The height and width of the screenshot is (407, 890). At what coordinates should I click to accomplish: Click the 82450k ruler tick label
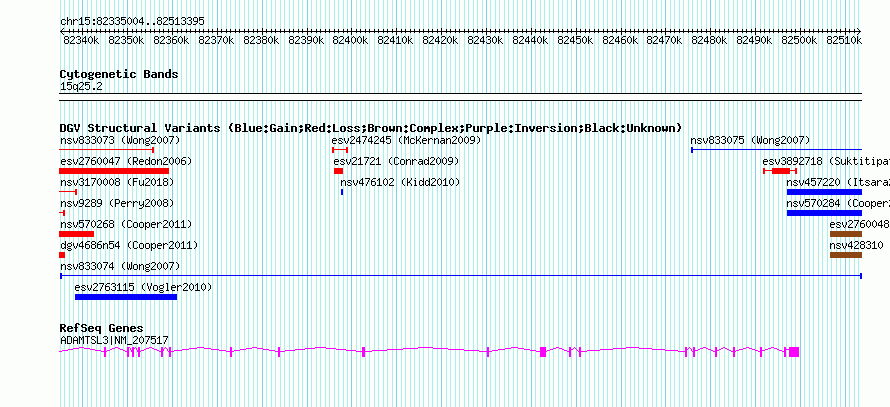[576, 40]
